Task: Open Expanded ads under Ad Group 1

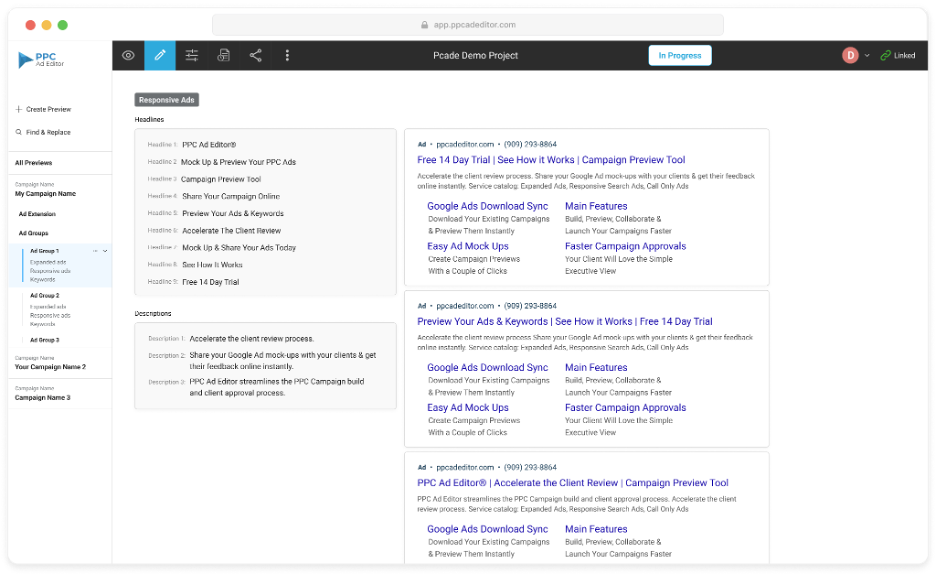Action: point(48,262)
